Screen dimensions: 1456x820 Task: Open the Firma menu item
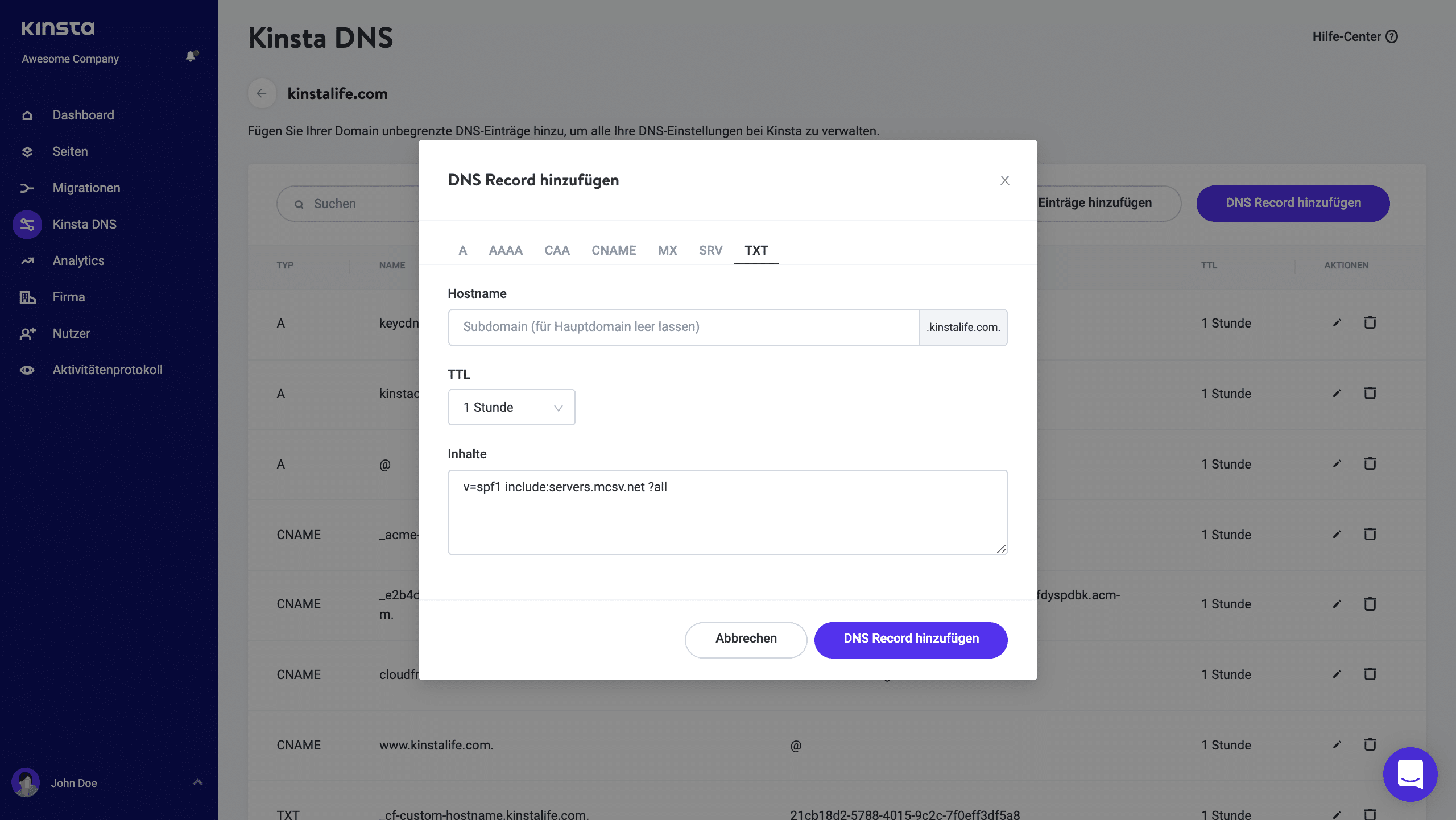point(69,297)
